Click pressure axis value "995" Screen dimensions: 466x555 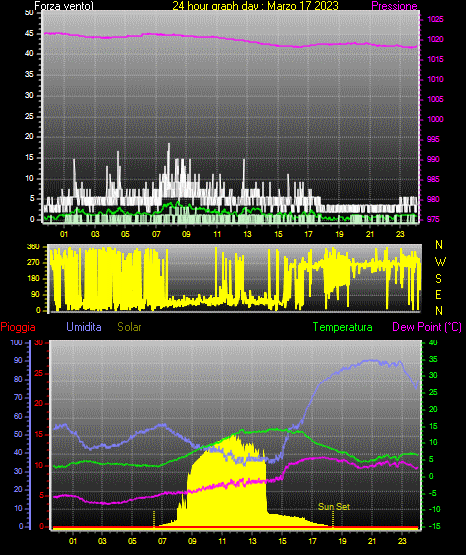tap(433, 139)
